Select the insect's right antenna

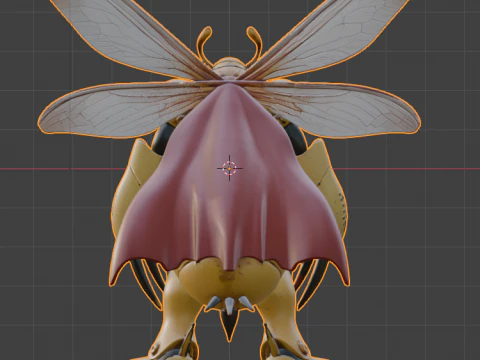point(254,45)
